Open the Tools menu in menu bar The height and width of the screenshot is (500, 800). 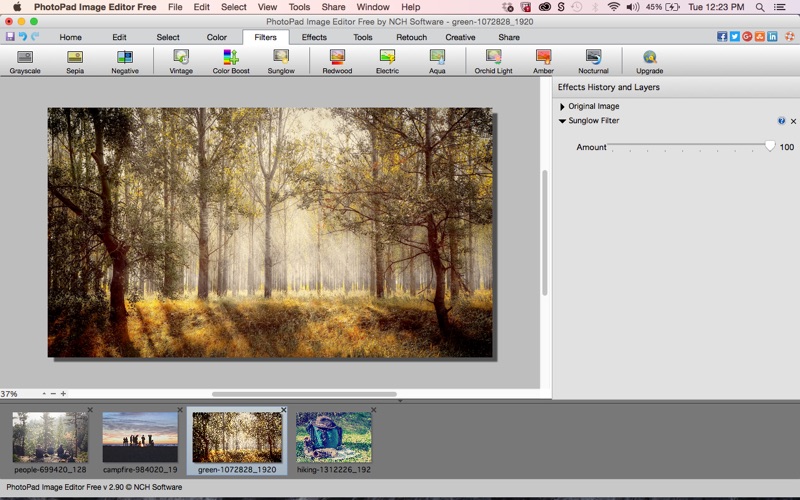click(x=299, y=7)
